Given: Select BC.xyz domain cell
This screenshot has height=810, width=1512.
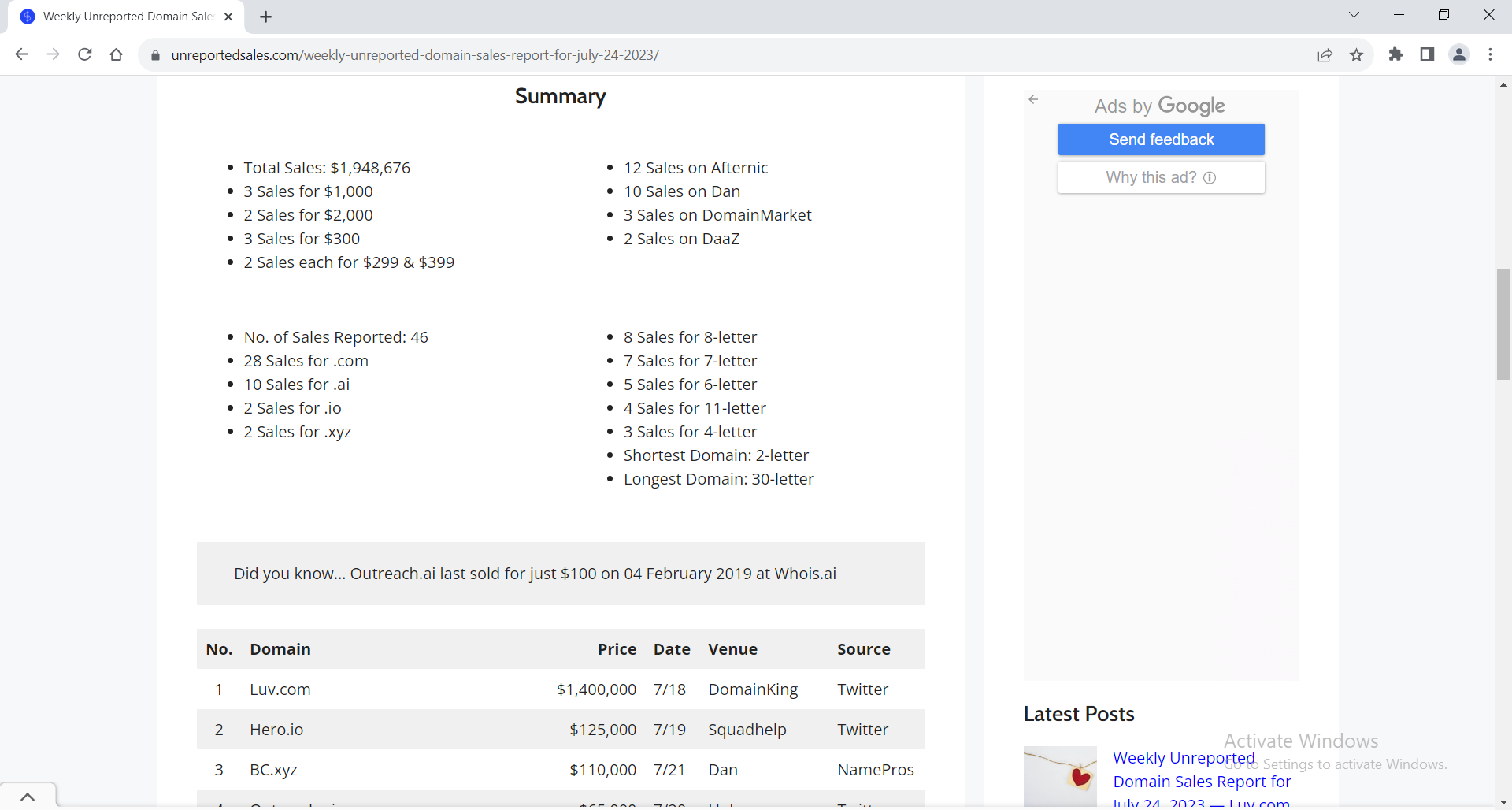Looking at the screenshot, I should click(273, 770).
